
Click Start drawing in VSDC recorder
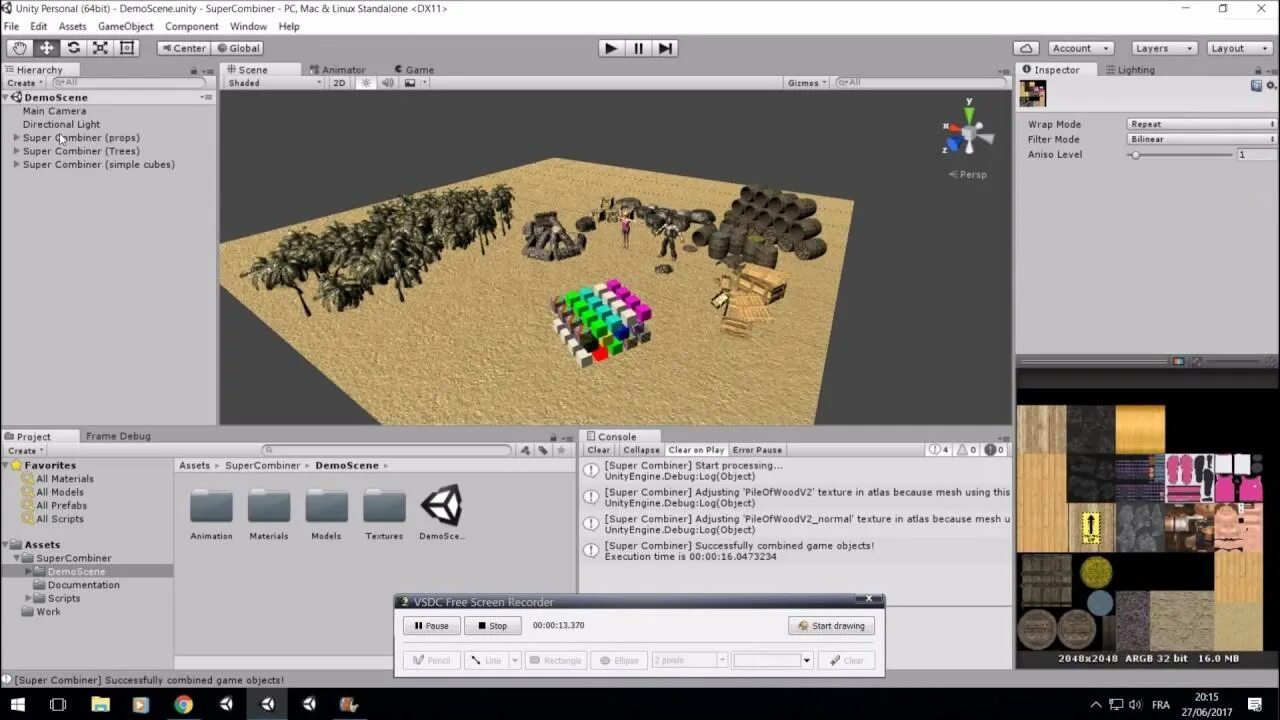coord(831,626)
